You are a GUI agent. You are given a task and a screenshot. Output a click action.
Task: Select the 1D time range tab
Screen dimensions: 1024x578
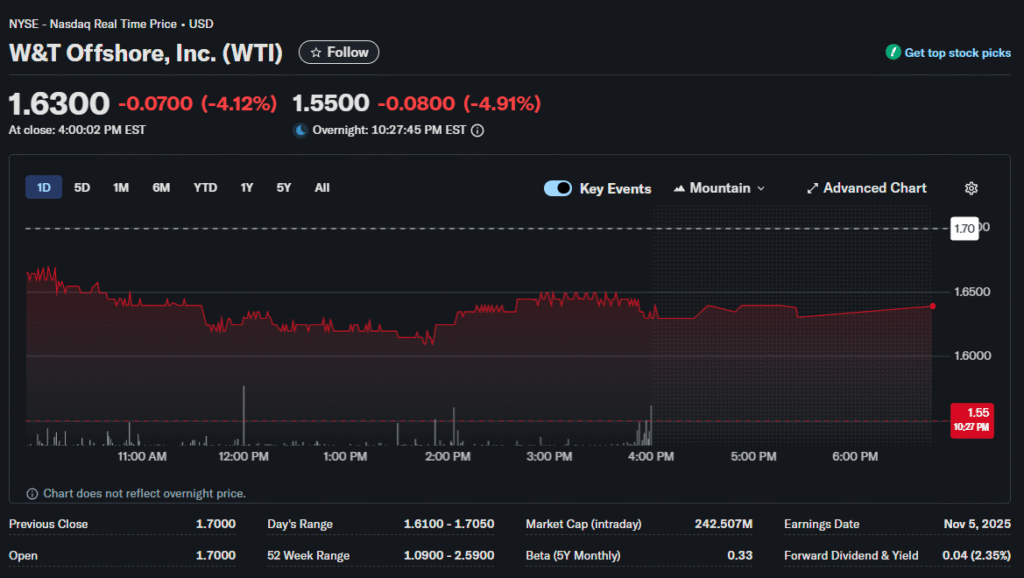pyautogui.click(x=43, y=187)
